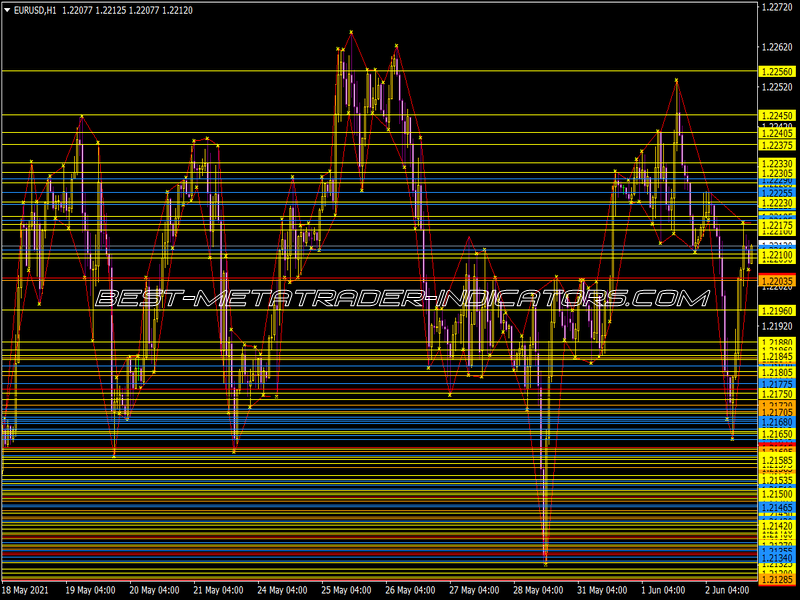Click the 1.22620 price scale value

point(777,47)
